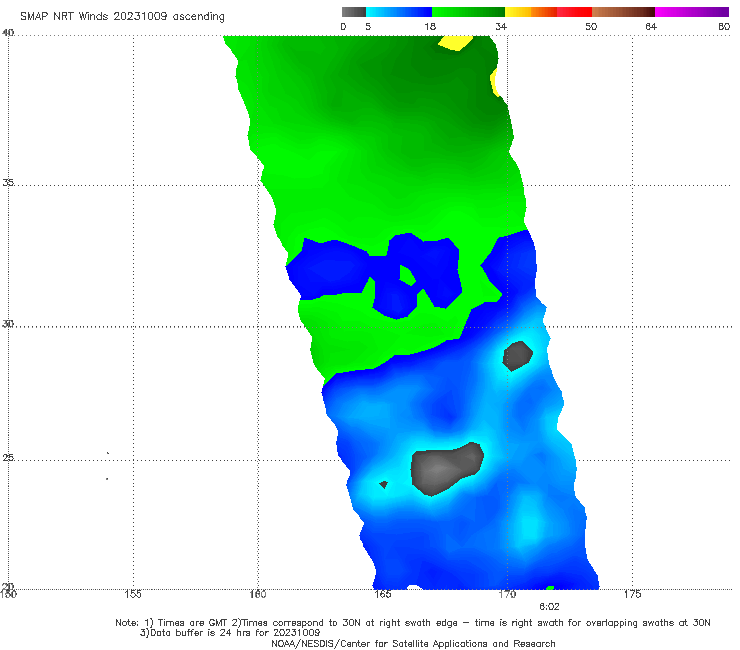Click the small gray patch near 165E 24N

tap(384, 484)
